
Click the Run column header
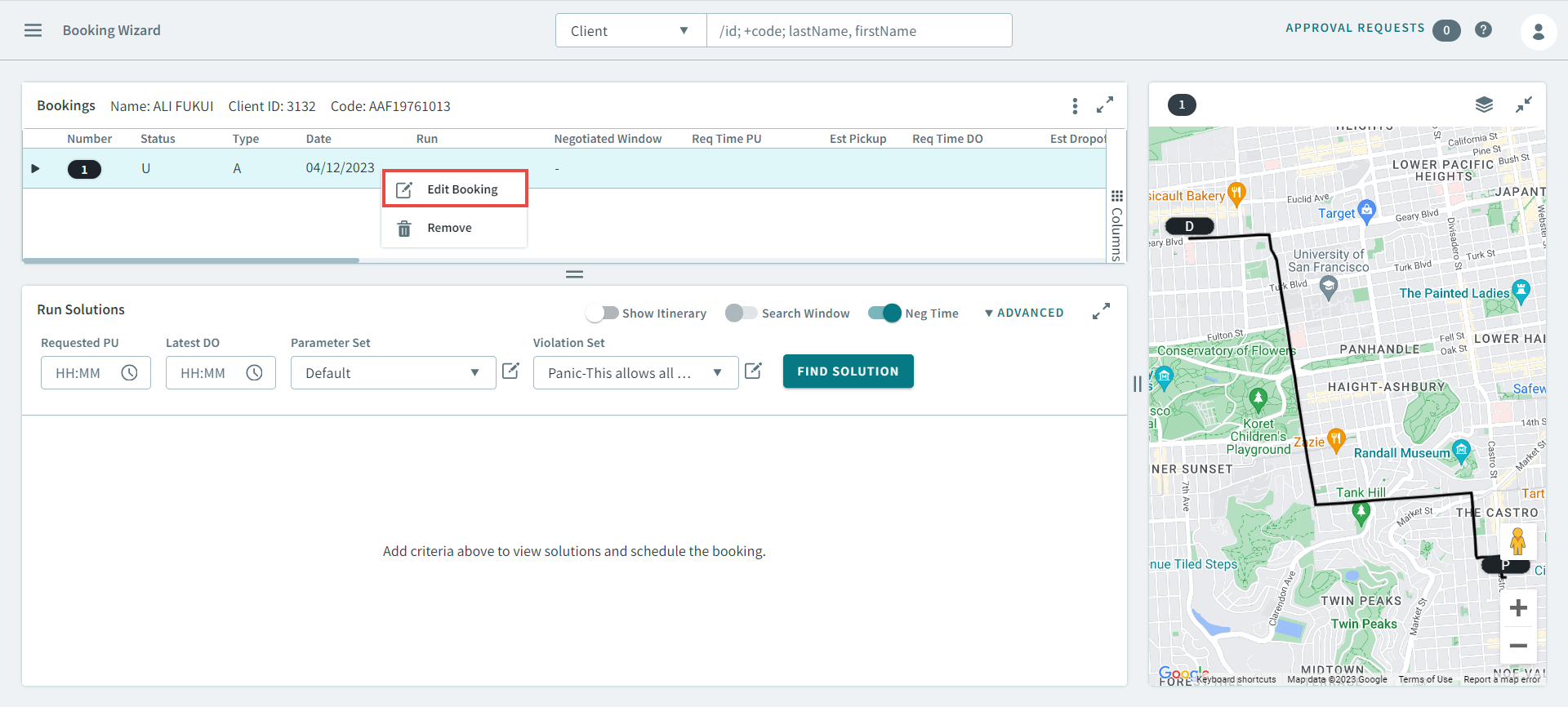click(x=426, y=139)
